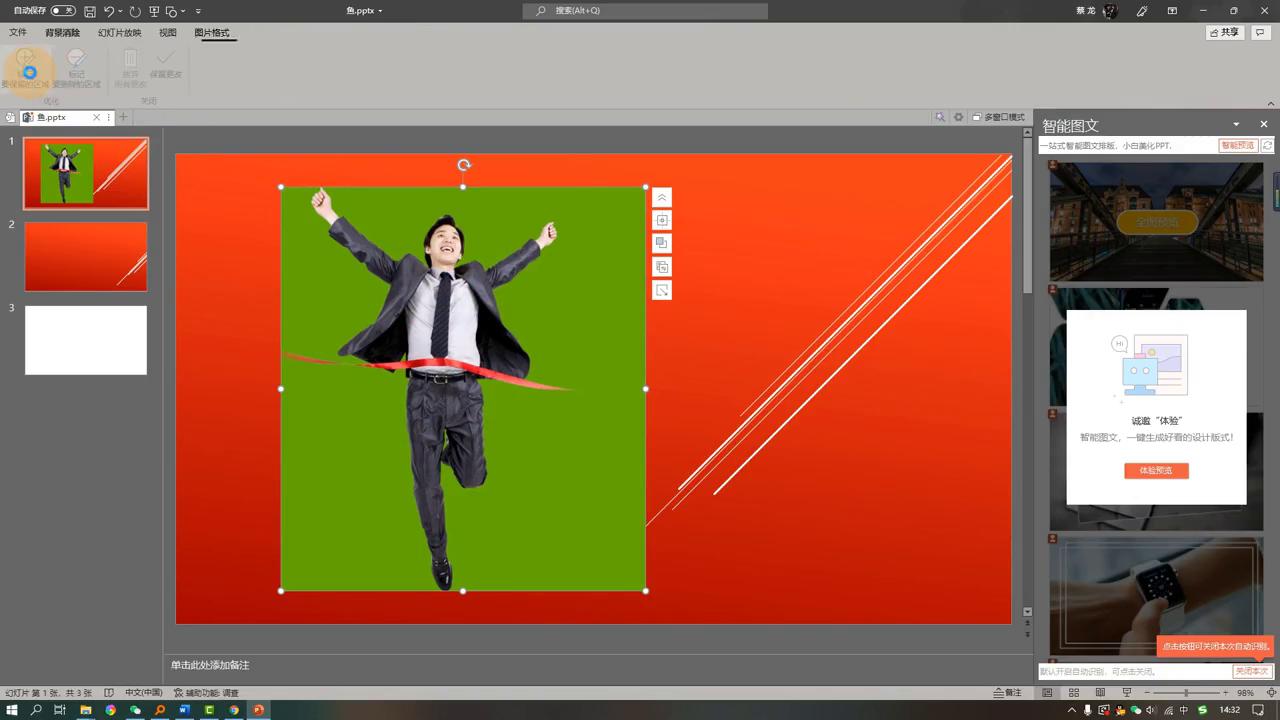Viewport: 1280px width, 720px height.
Task: Redo the last action
Action: click(x=135, y=11)
